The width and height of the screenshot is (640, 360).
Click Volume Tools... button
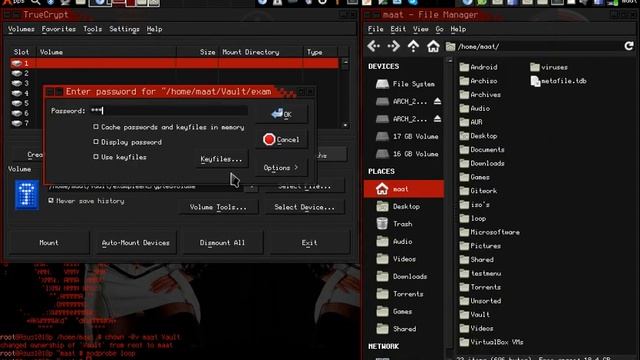[218, 207]
